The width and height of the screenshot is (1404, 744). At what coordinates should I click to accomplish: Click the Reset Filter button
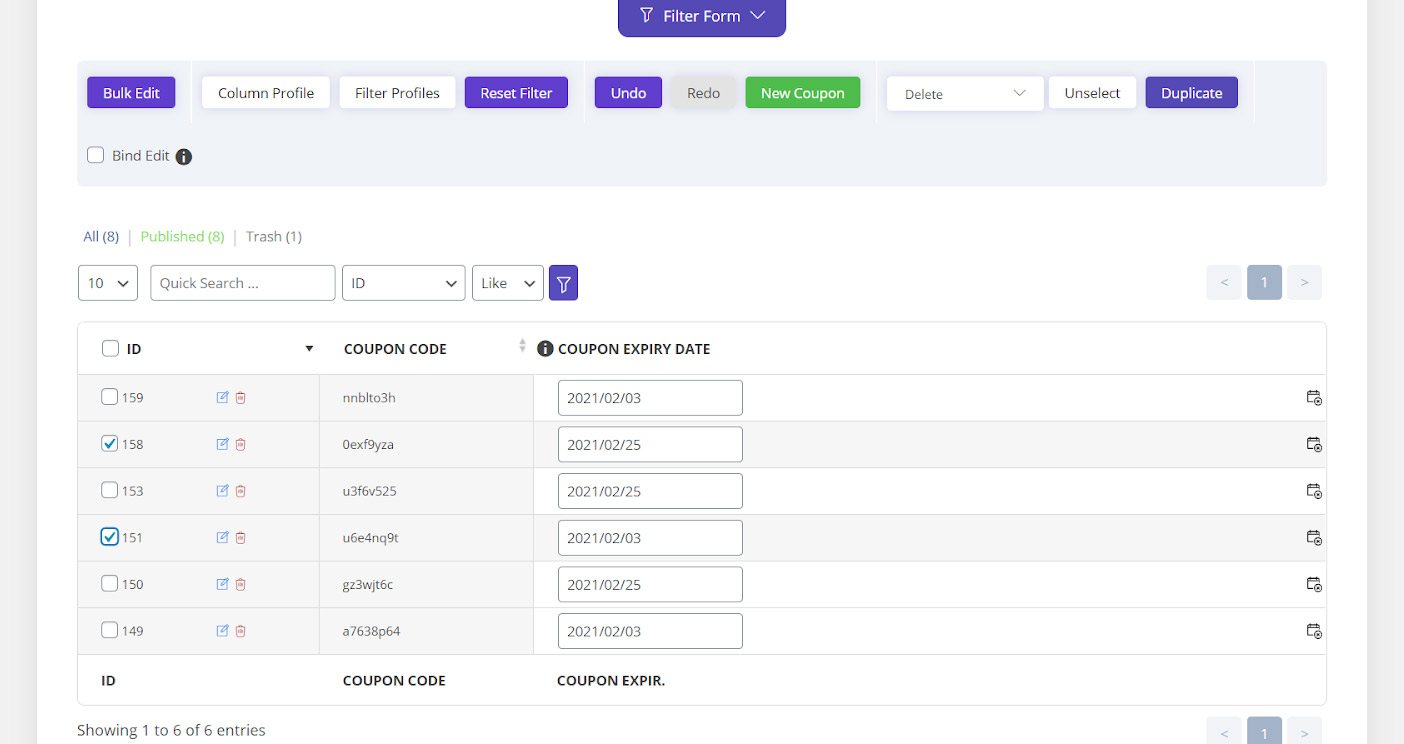pyautogui.click(x=516, y=93)
